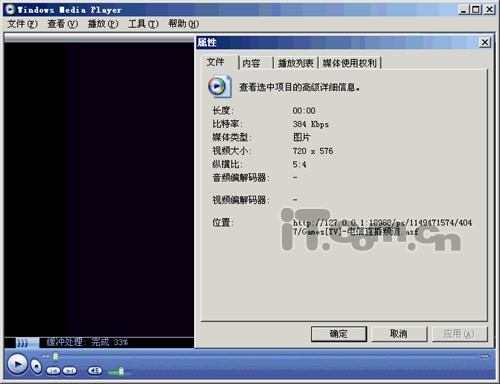Click the 音频编解码器 label

coord(241,178)
